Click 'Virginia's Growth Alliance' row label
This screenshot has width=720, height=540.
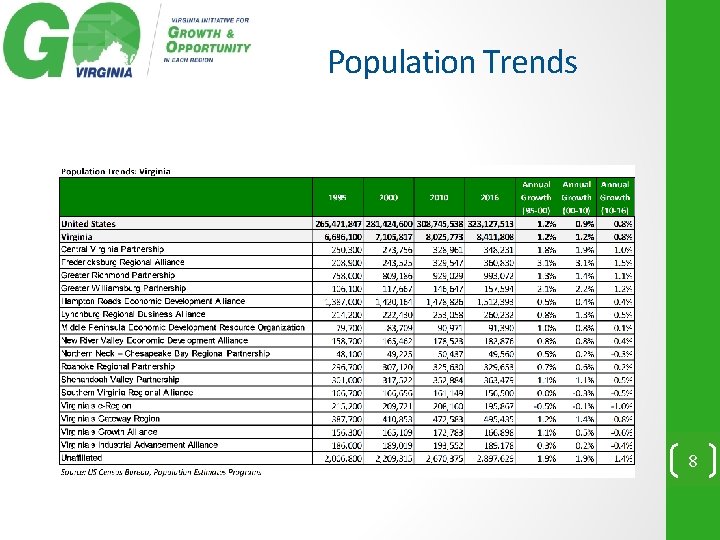(109, 432)
